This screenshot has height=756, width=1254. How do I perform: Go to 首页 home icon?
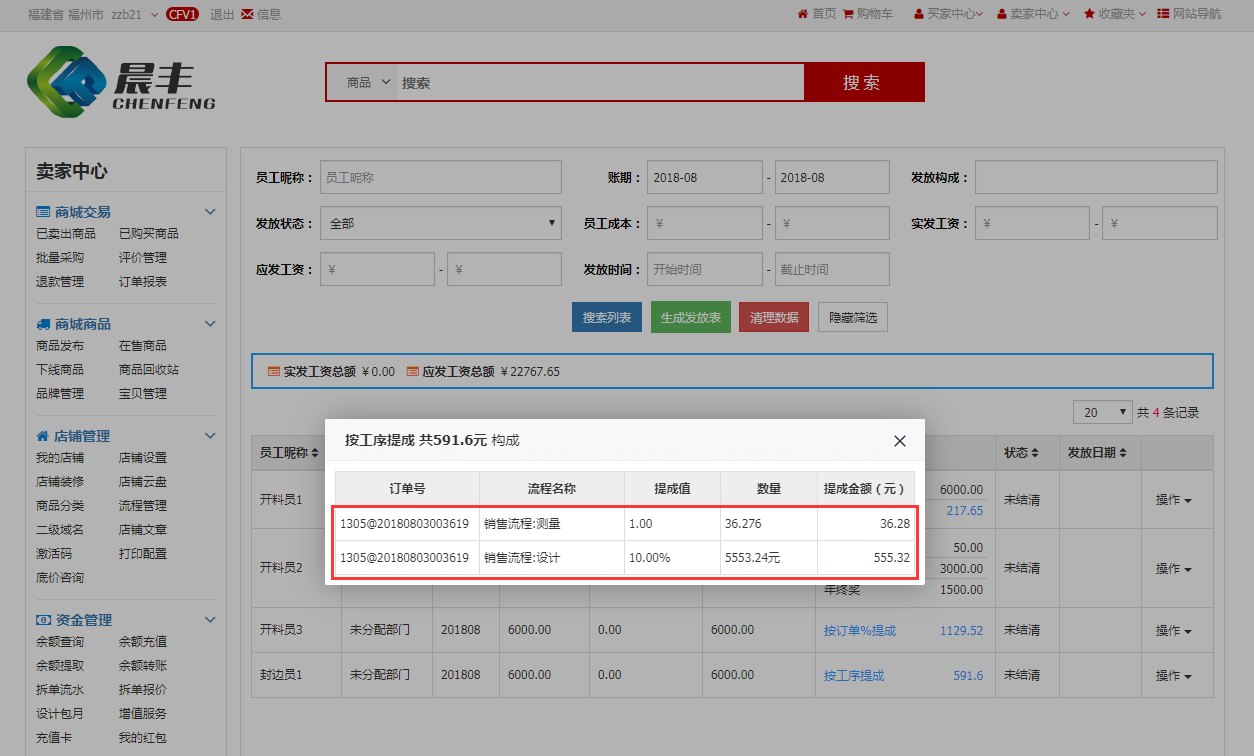point(802,14)
